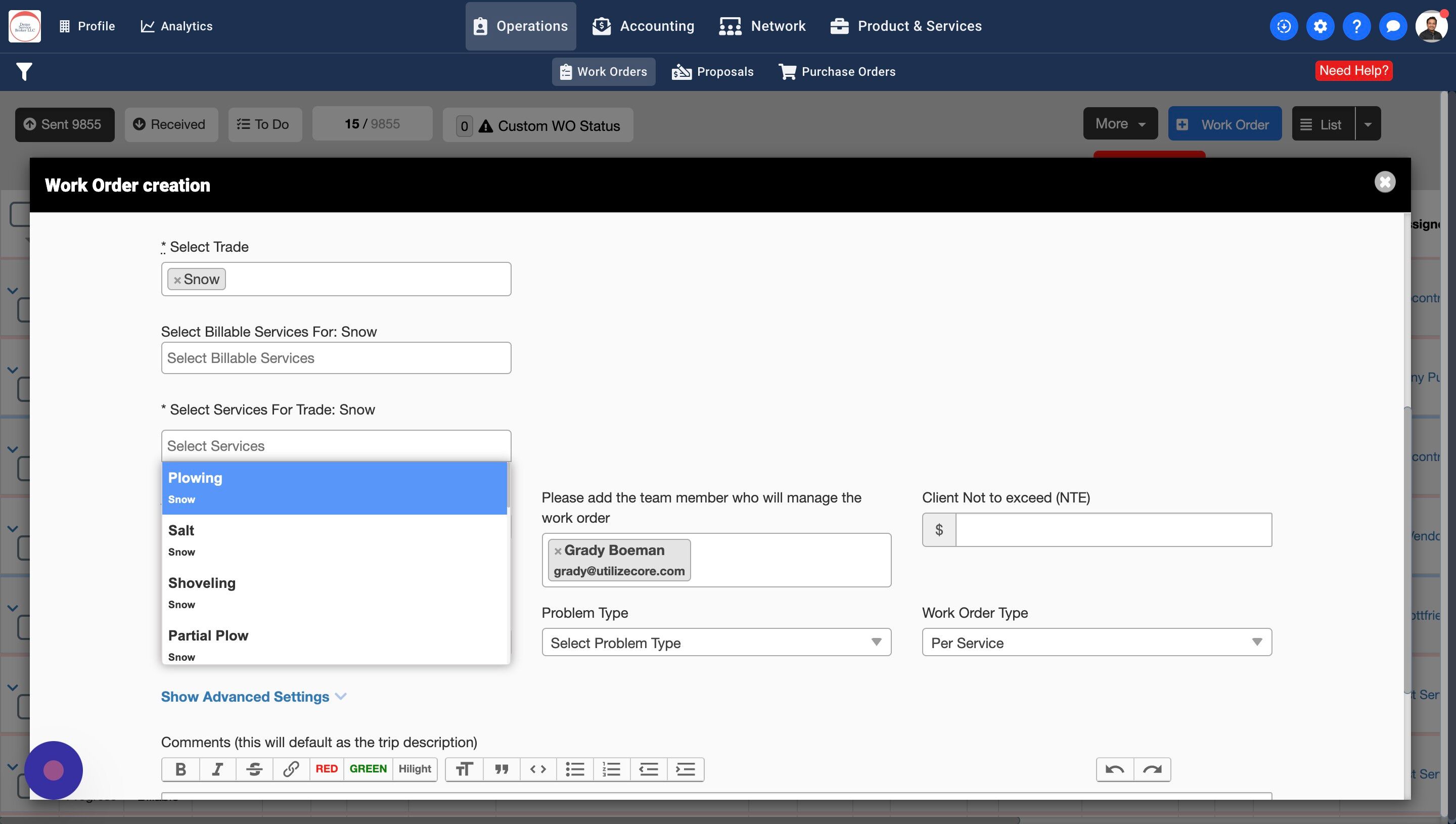
Task: Click the filter funnel icon
Action: pos(24,71)
